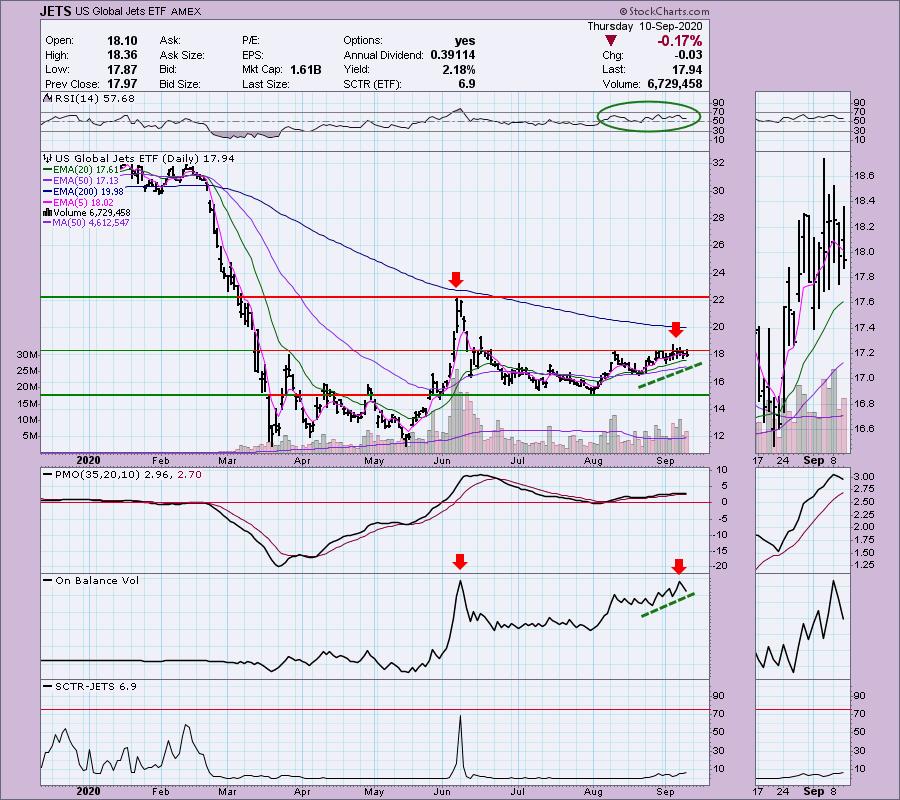Click the 32 price axis label
This screenshot has height=800, width=900.
click(x=719, y=163)
